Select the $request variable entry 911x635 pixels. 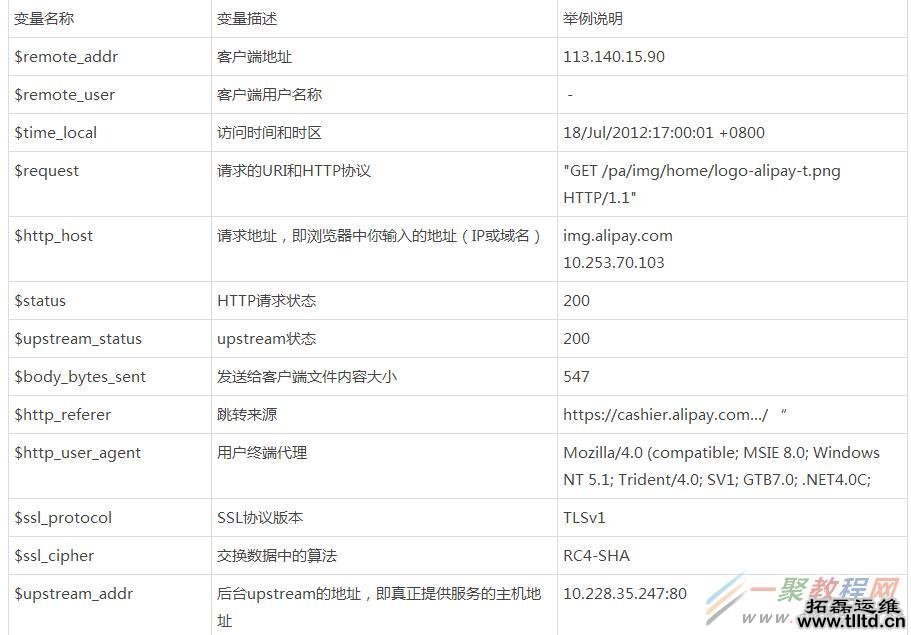tap(47, 170)
